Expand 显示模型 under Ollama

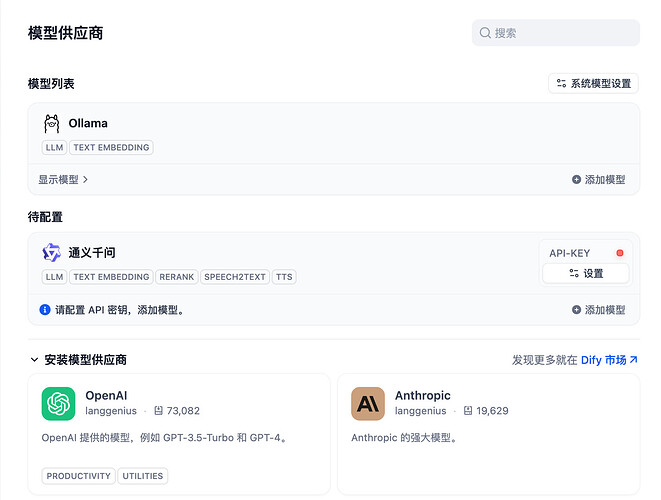[x=64, y=180]
